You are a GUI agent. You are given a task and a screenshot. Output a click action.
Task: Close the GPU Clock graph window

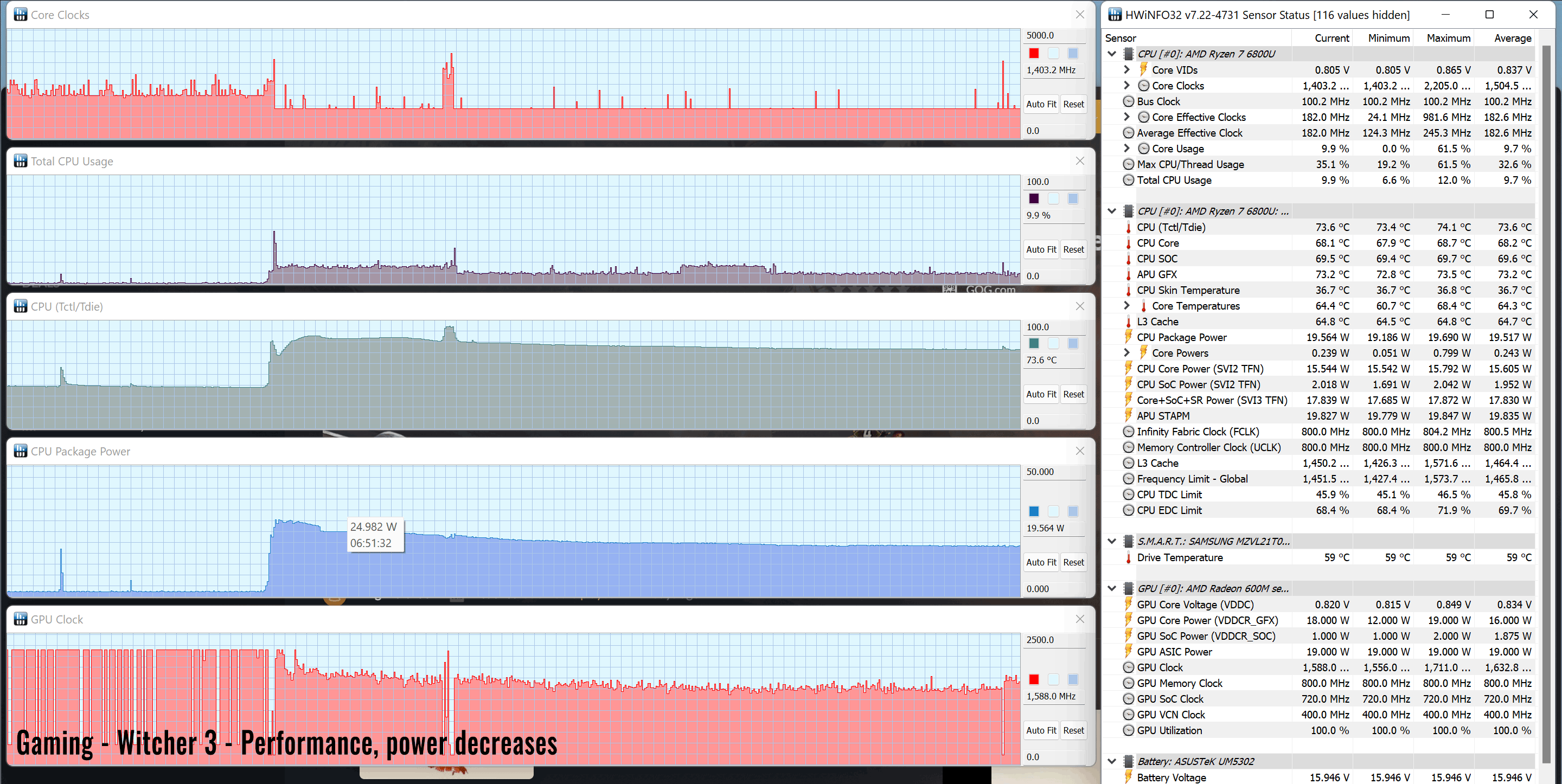pos(1080,619)
